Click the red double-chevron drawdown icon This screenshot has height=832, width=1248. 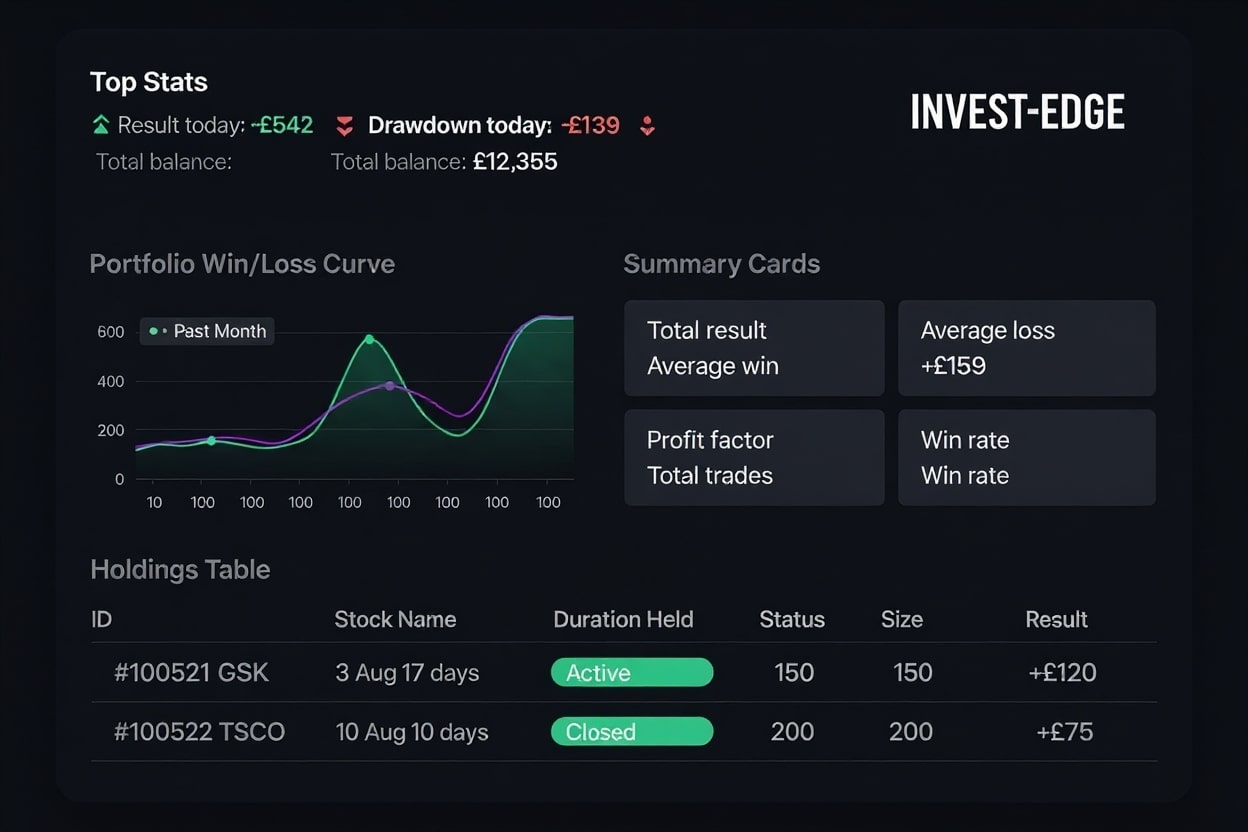[x=344, y=125]
